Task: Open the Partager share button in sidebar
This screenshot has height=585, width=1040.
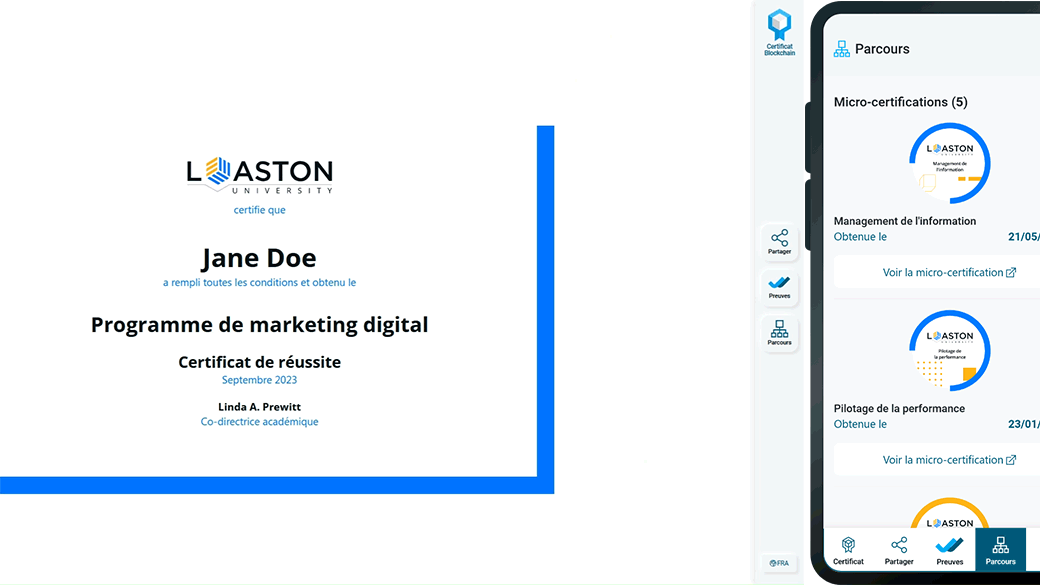Action: (779, 241)
